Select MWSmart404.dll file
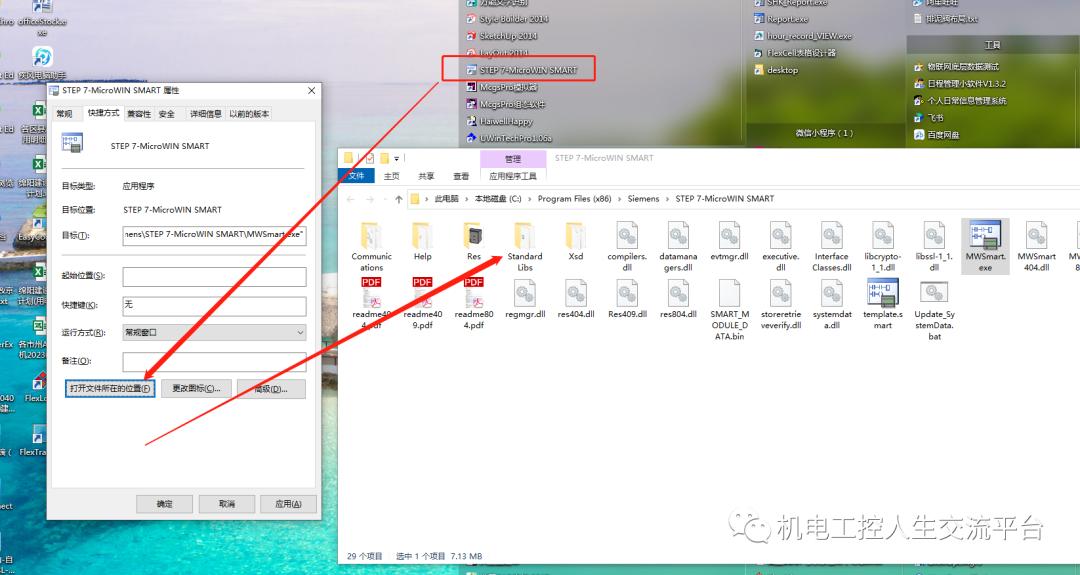The height and width of the screenshot is (575, 1080). click(1036, 247)
